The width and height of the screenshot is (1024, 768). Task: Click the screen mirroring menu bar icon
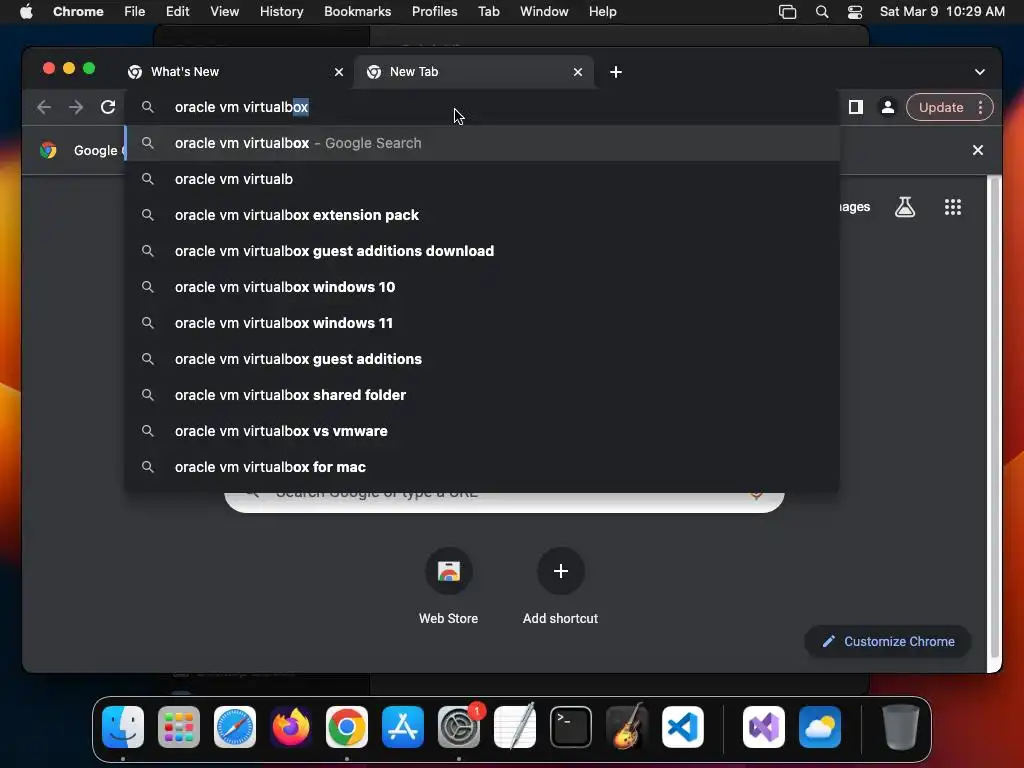click(788, 12)
